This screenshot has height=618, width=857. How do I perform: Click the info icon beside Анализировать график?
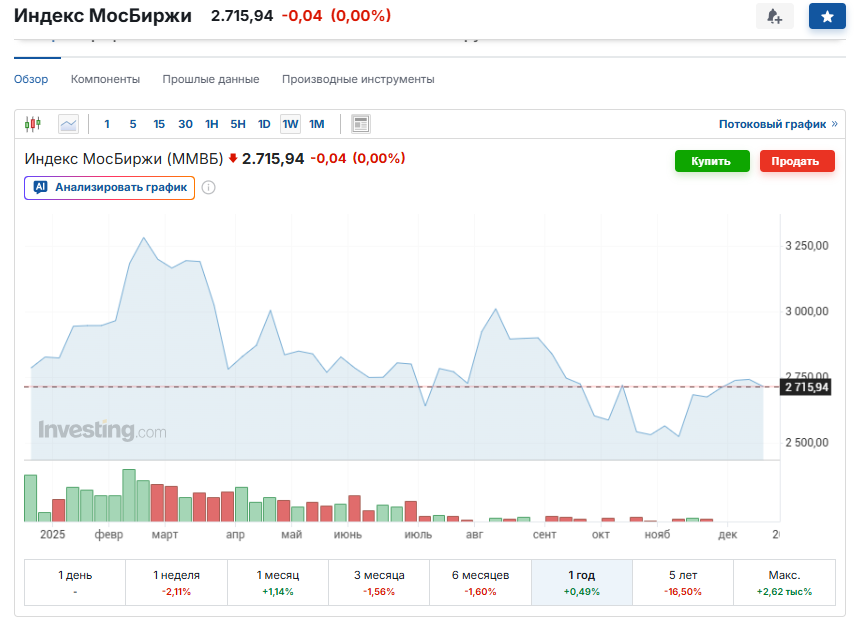[x=208, y=187]
